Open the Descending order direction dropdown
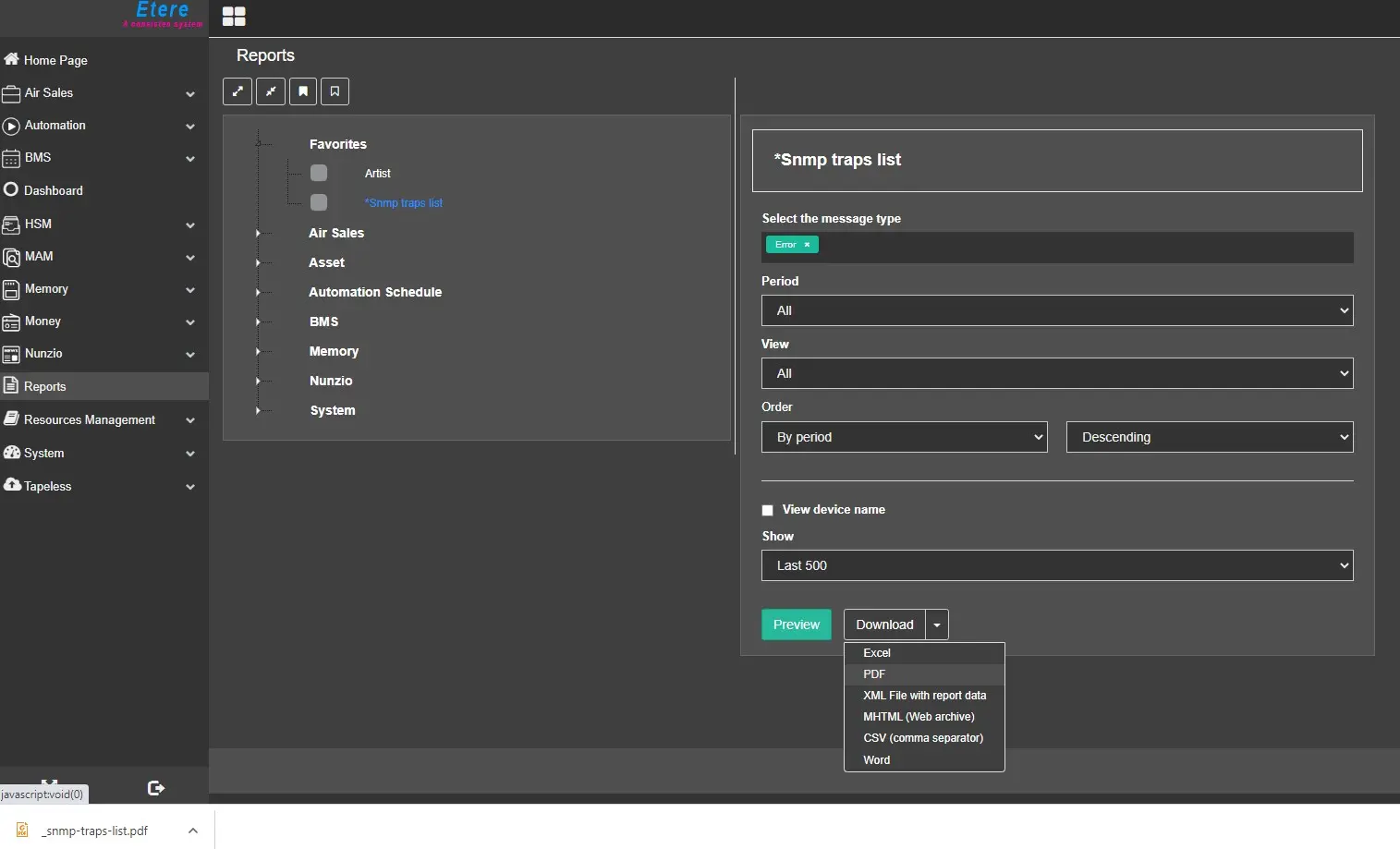 pos(1209,437)
